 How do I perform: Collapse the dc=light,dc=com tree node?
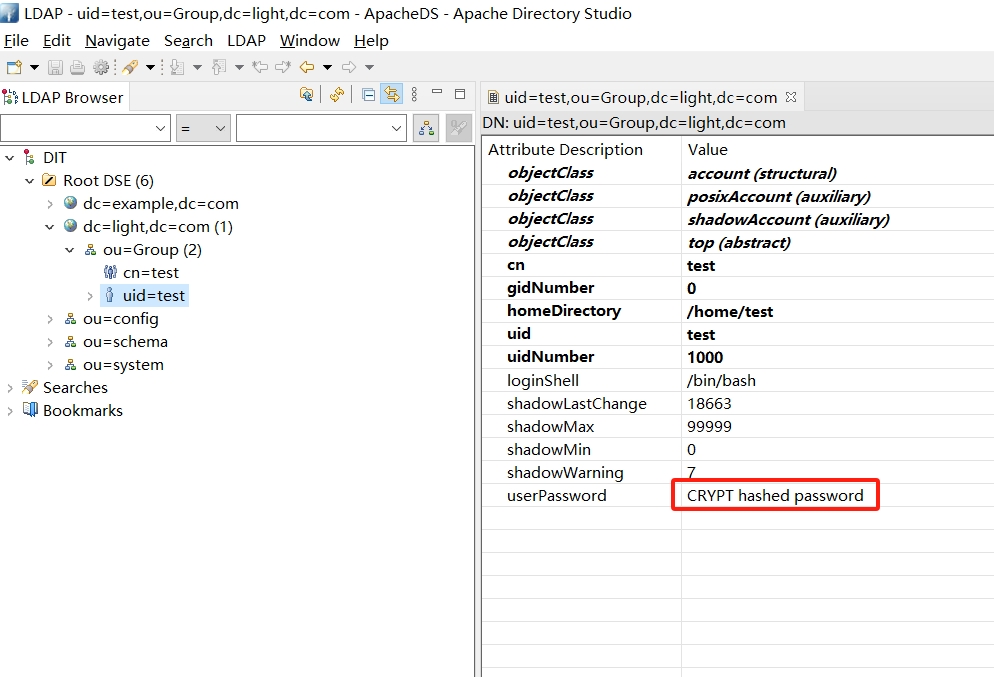point(50,227)
